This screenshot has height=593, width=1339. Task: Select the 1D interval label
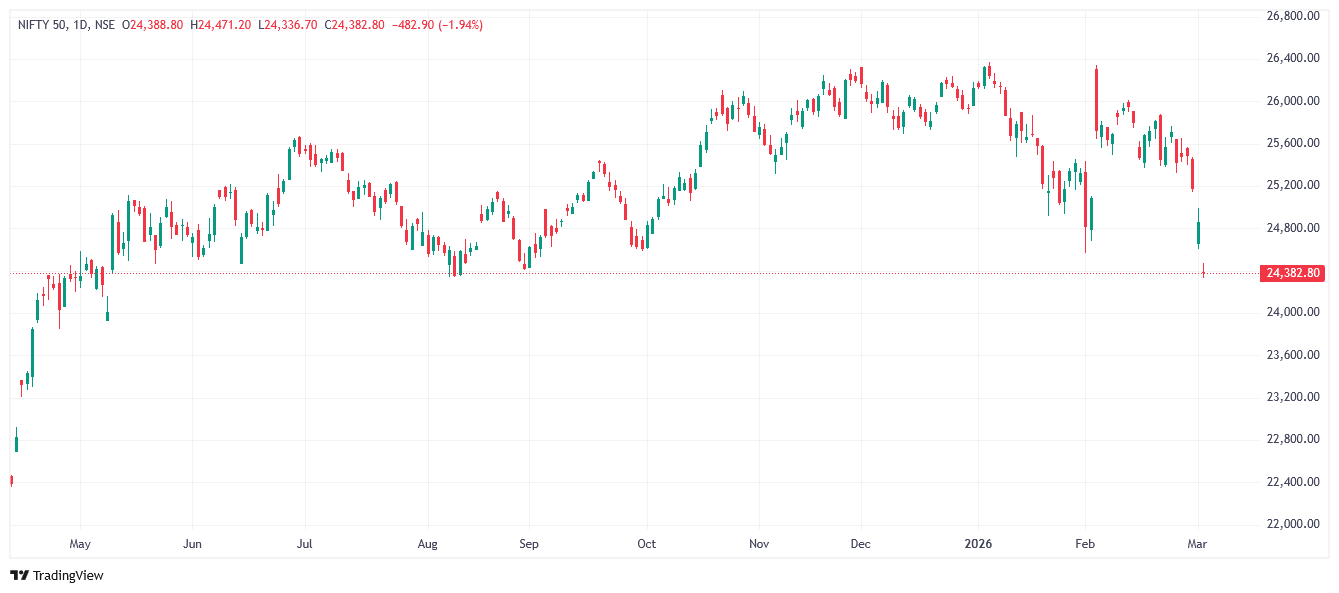tap(82, 25)
